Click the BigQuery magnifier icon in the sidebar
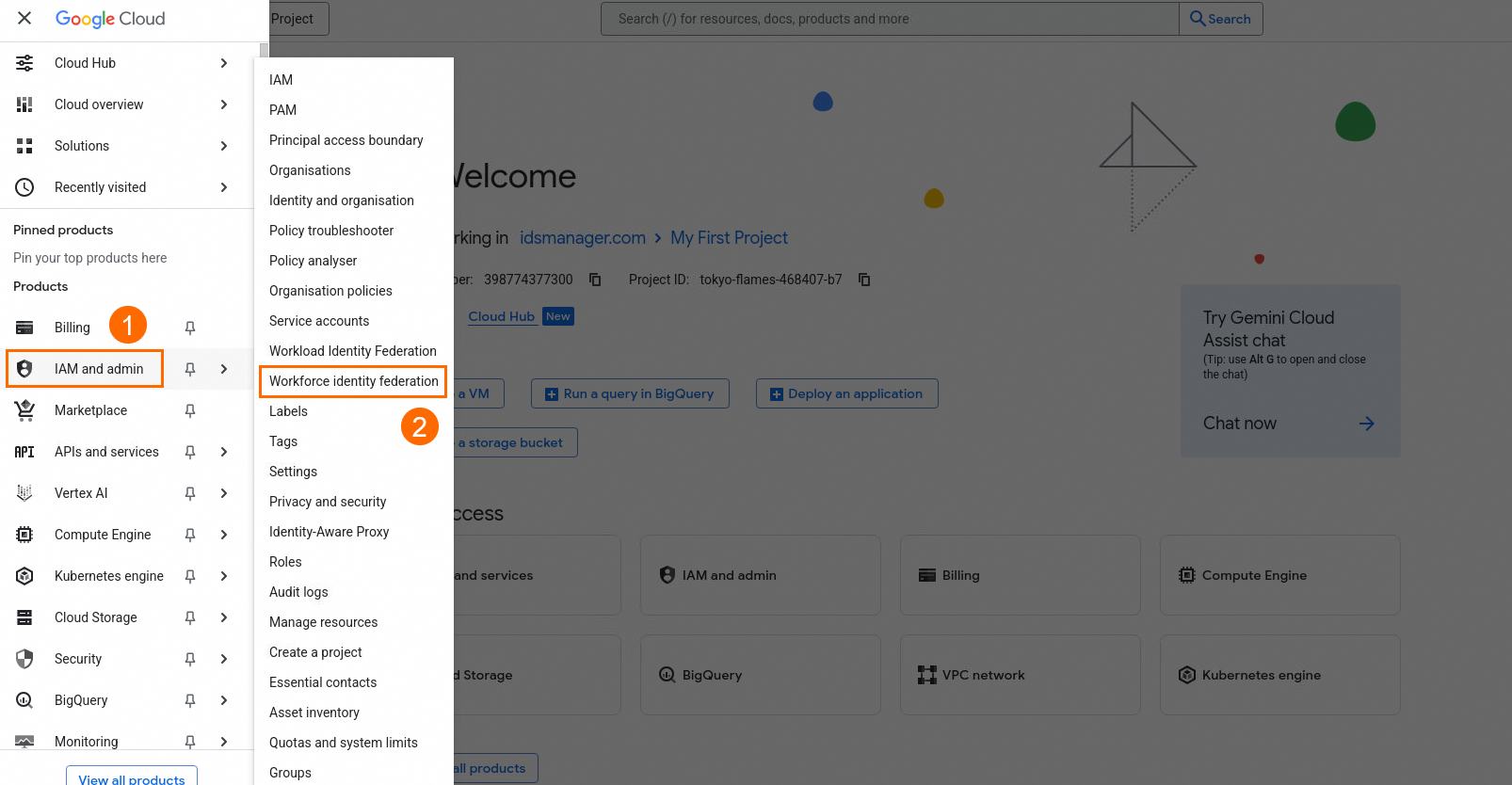The height and width of the screenshot is (785, 1512). 24,700
